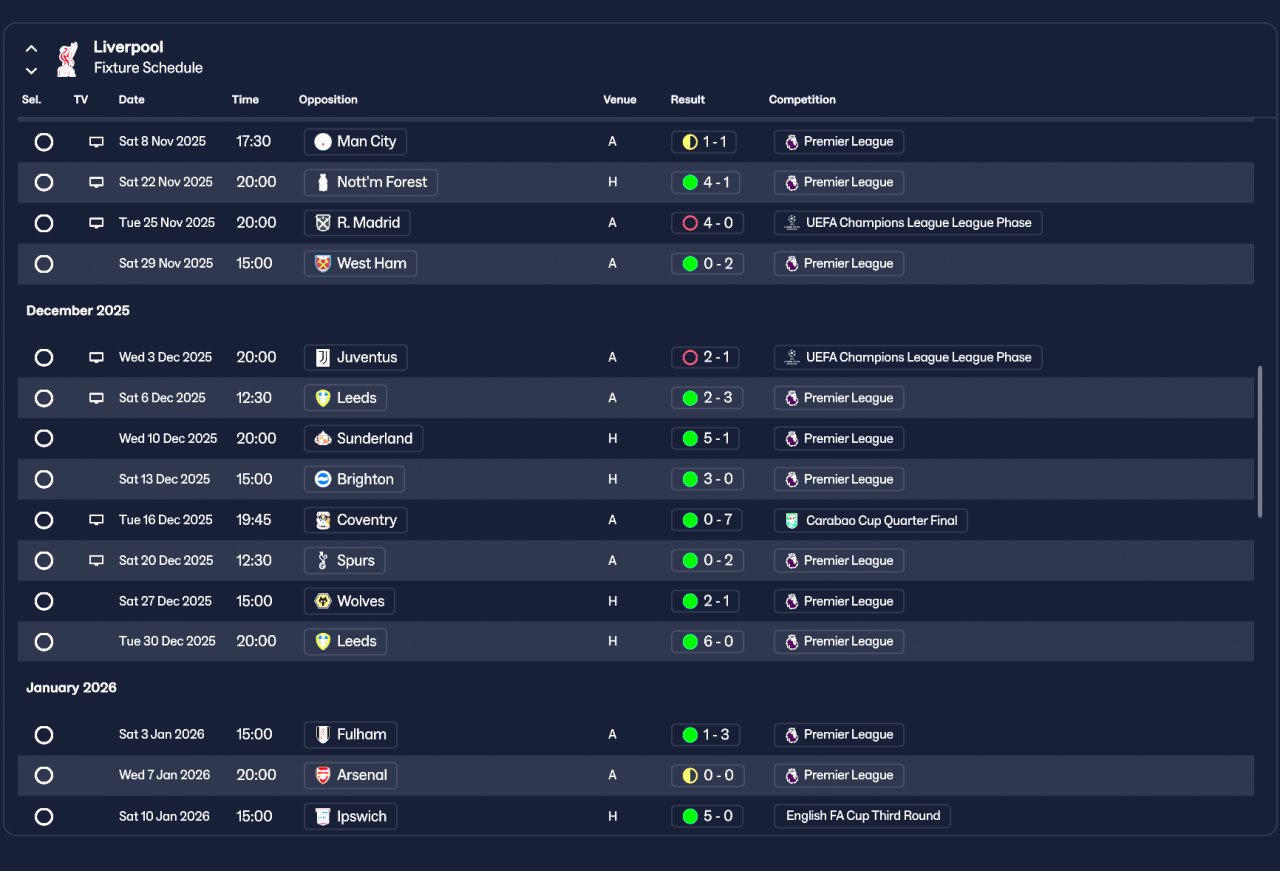The image size is (1280, 871).
Task: Sort by the Date column header
Action: point(132,100)
